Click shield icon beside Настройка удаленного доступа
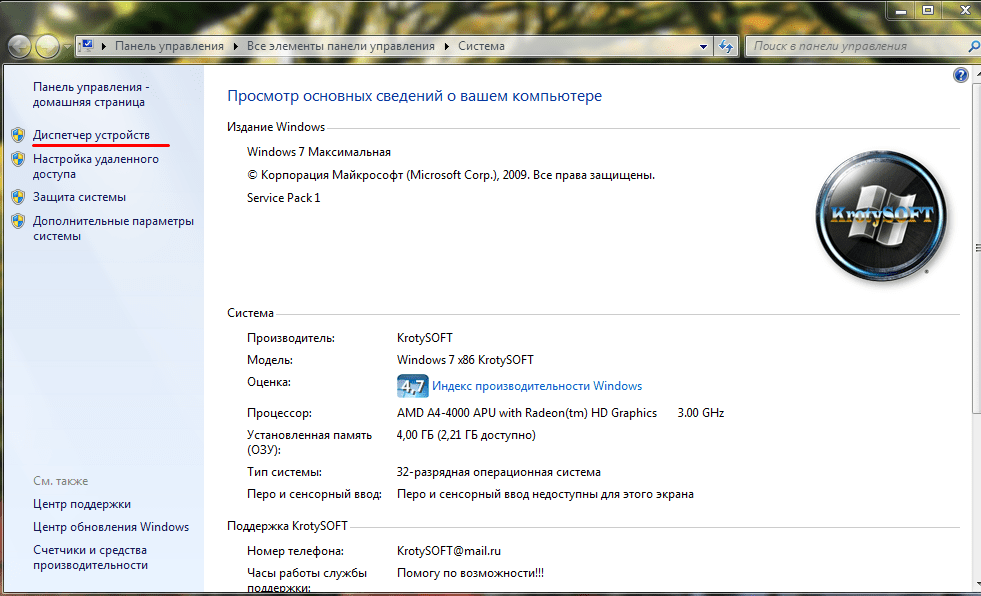Screen dimensions: 981x596 tap(18, 159)
